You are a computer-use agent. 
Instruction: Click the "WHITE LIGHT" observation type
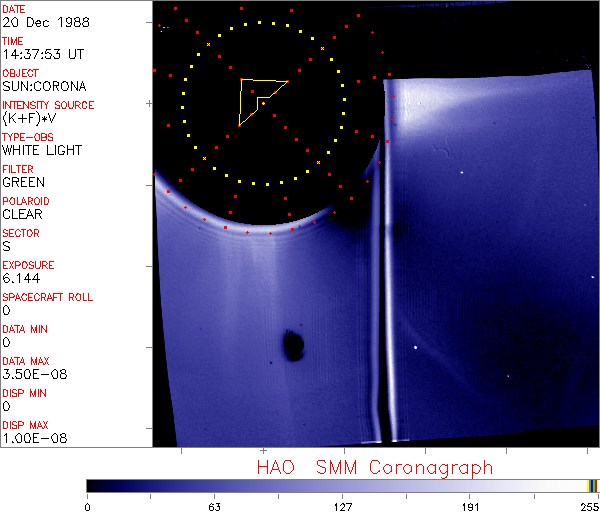(42, 150)
